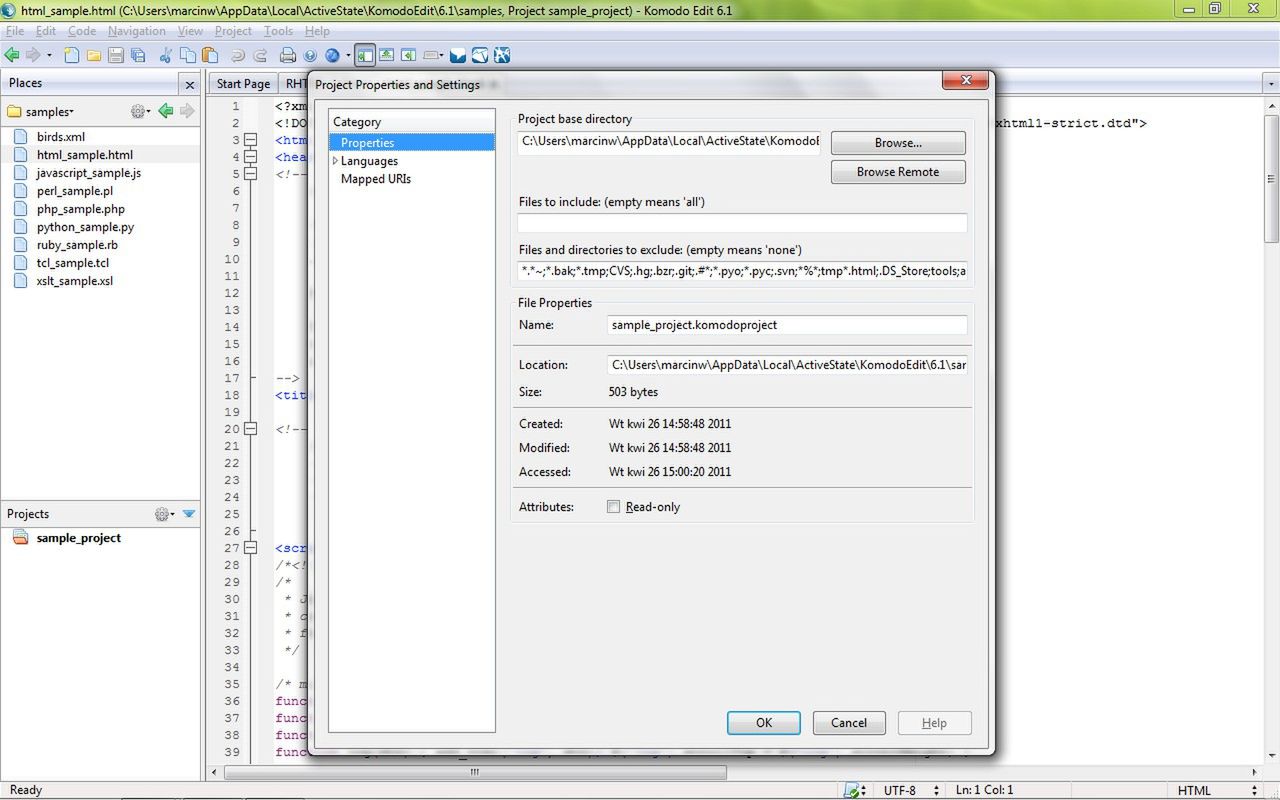Toggle the bottom pane visibility icon

(x=387, y=55)
